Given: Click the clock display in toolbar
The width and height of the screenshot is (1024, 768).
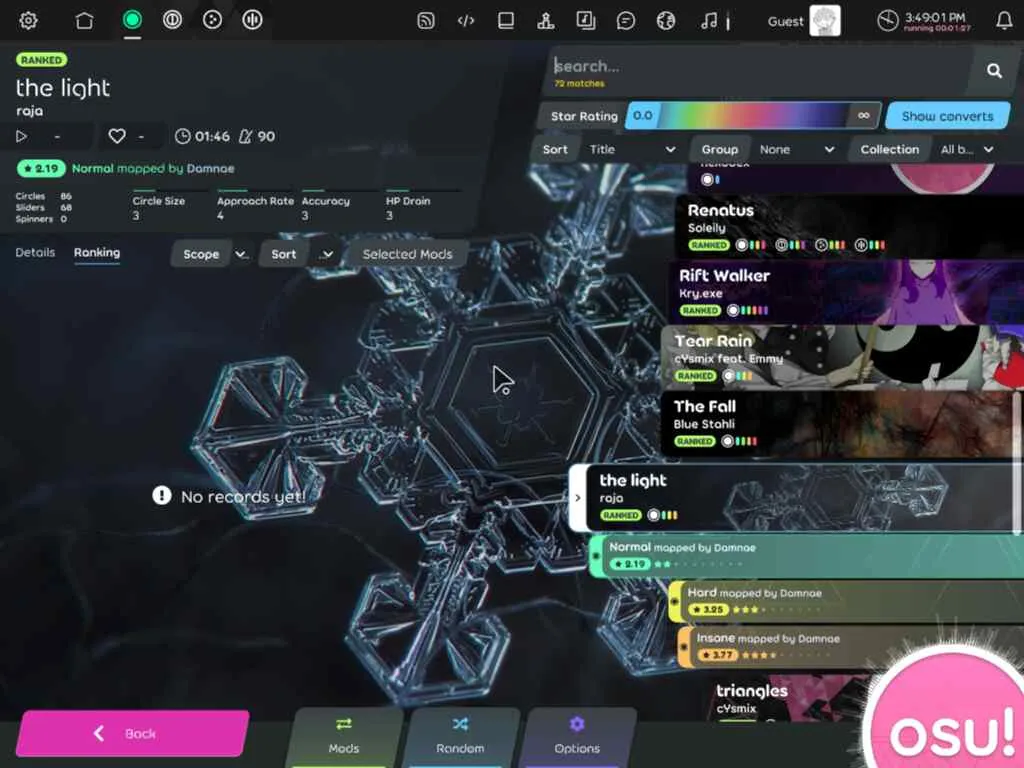Looking at the screenshot, I should coord(923,21).
